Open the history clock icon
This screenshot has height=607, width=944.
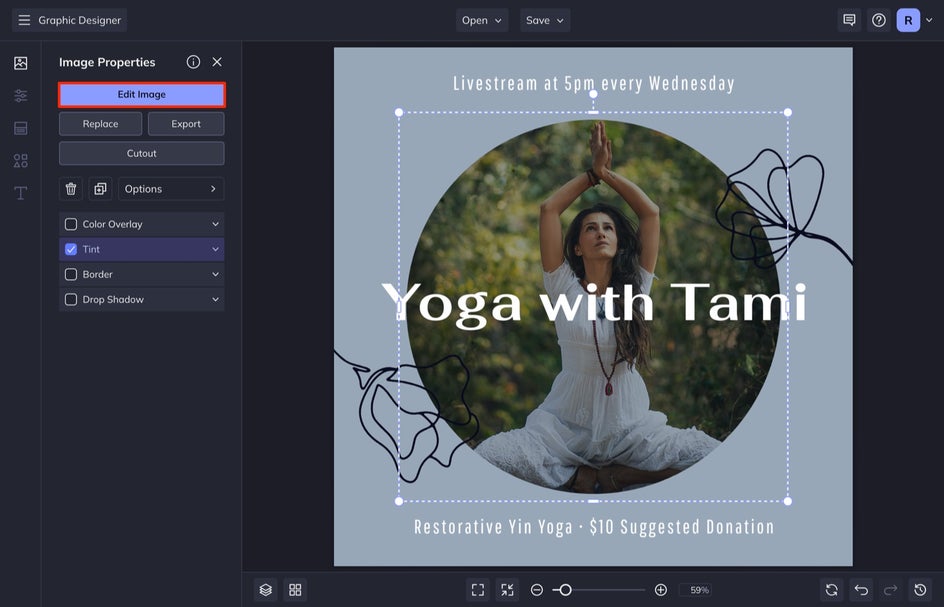tap(920, 590)
